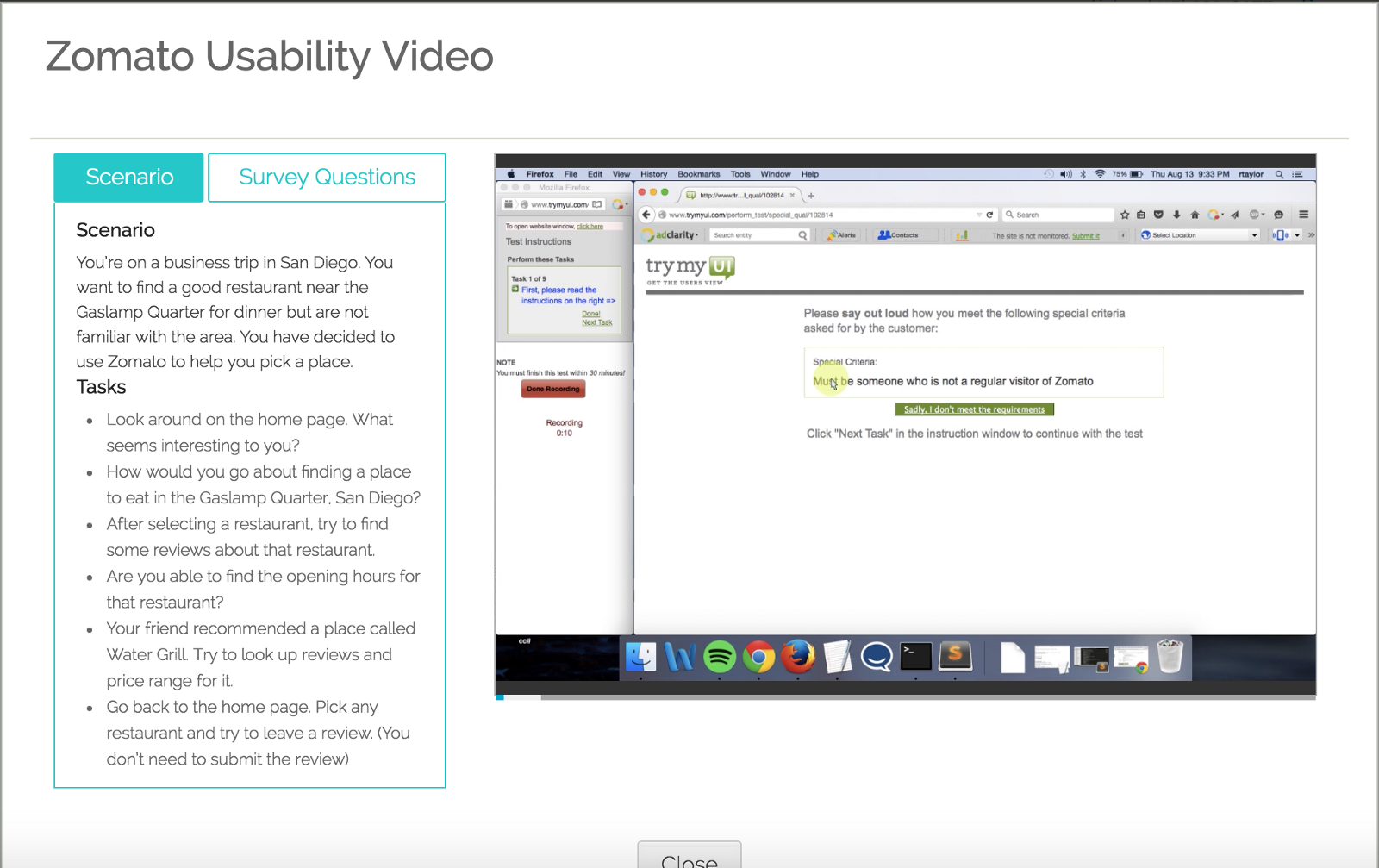Open the File menu in the recorded menu bar
Image resolution: width=1379 pixels, height=868 pixels.
point(571,174)
